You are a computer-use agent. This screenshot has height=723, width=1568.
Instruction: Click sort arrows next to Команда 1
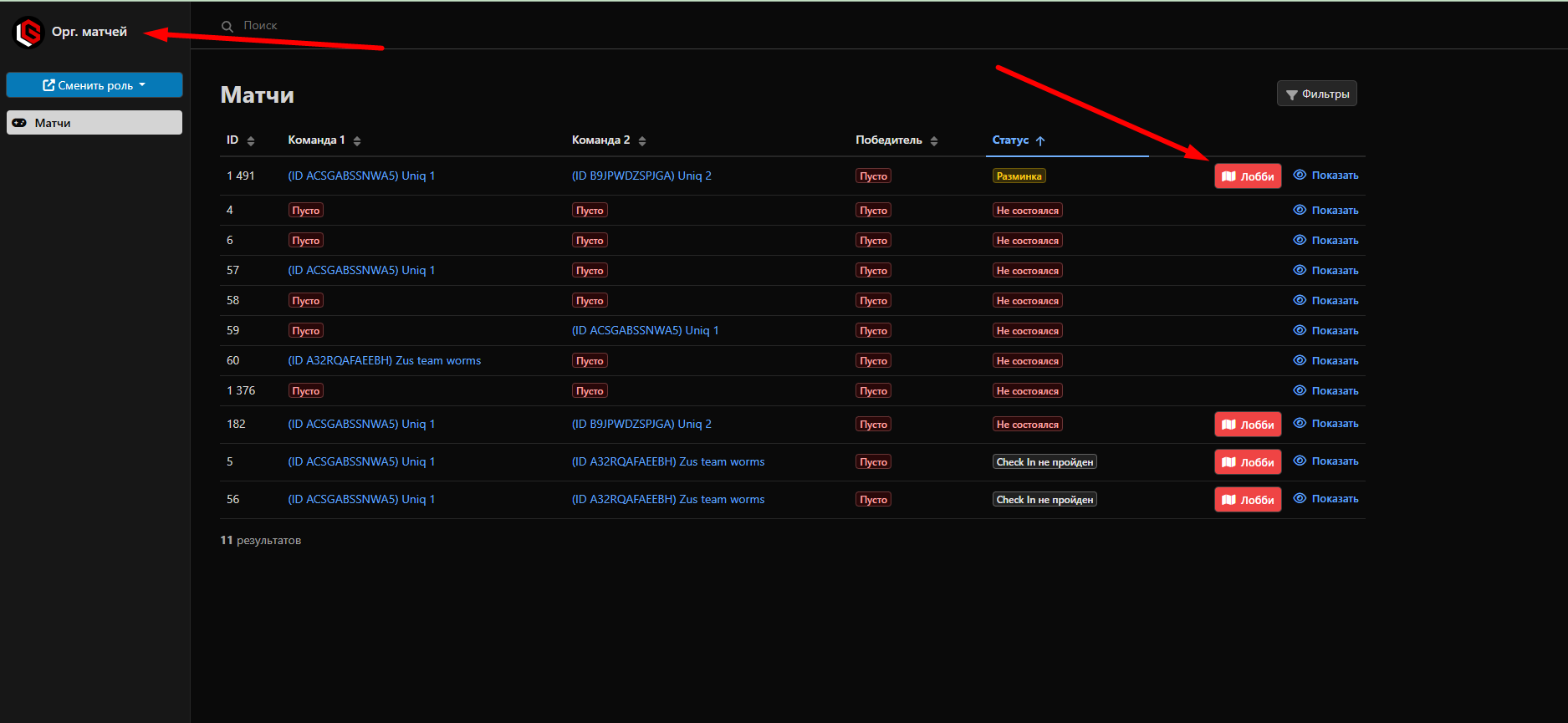[x=357, y=141]
